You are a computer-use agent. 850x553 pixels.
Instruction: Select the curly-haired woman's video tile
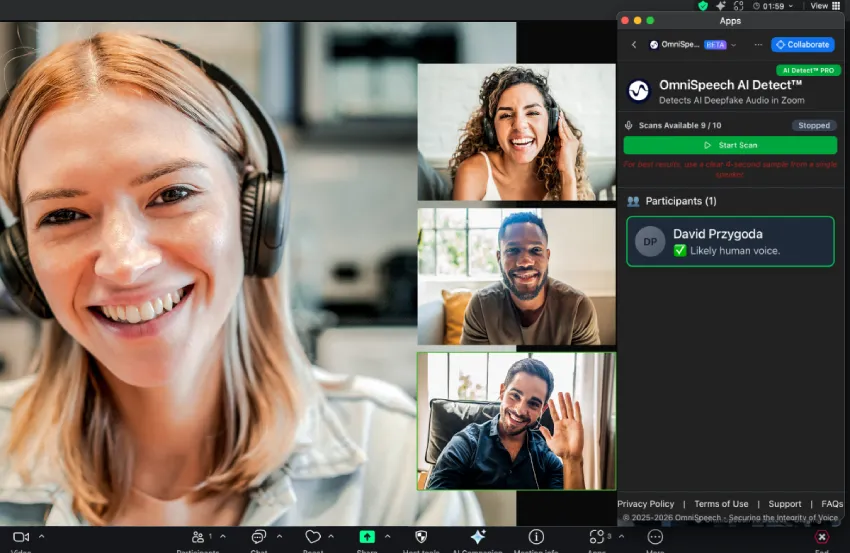pyautogui.click(x=517, y=132)
